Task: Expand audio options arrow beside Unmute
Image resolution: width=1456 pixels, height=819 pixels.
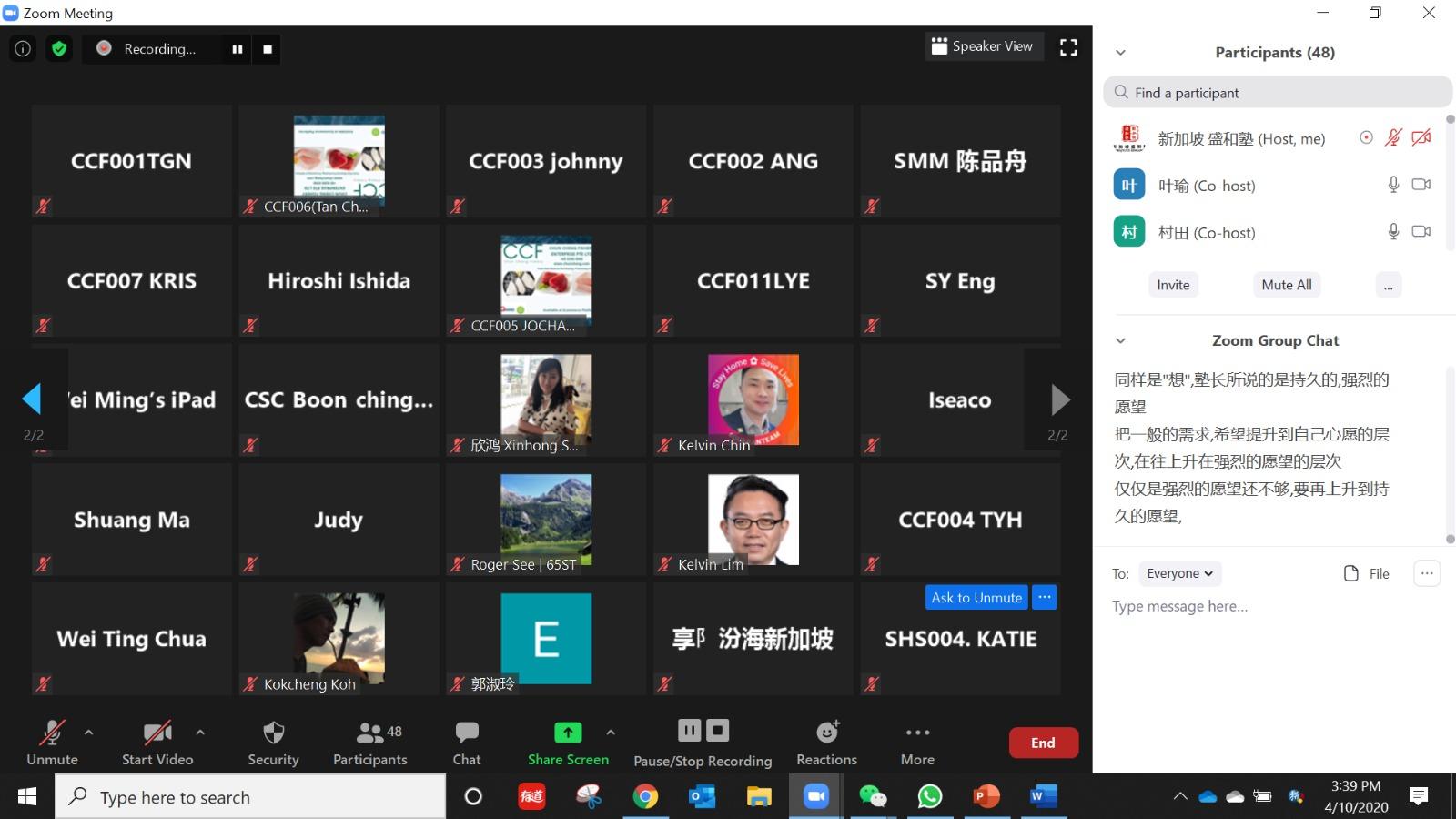Action: [x=88, y=732]
